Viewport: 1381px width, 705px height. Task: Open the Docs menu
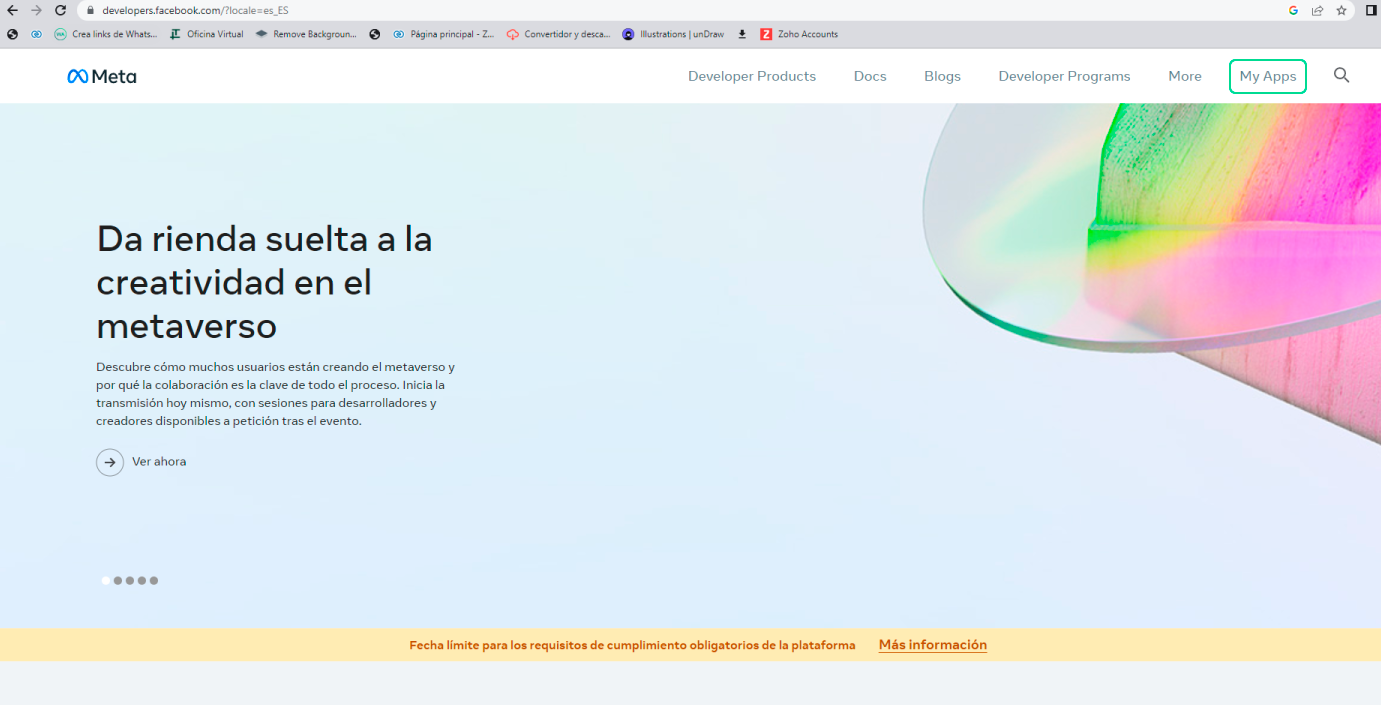tap(869, 76)
